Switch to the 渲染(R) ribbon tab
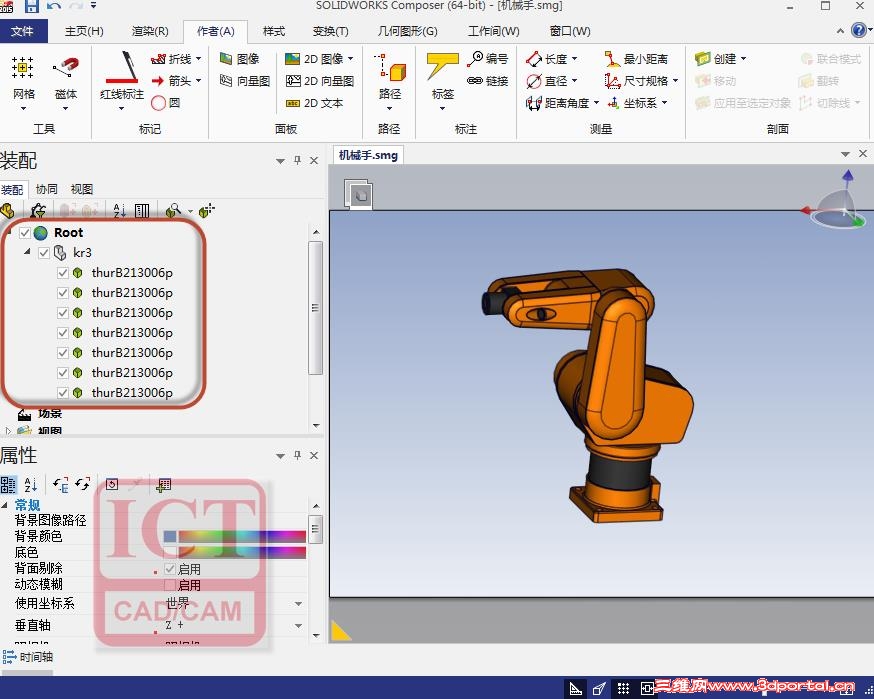 click(x=150, y=31)
